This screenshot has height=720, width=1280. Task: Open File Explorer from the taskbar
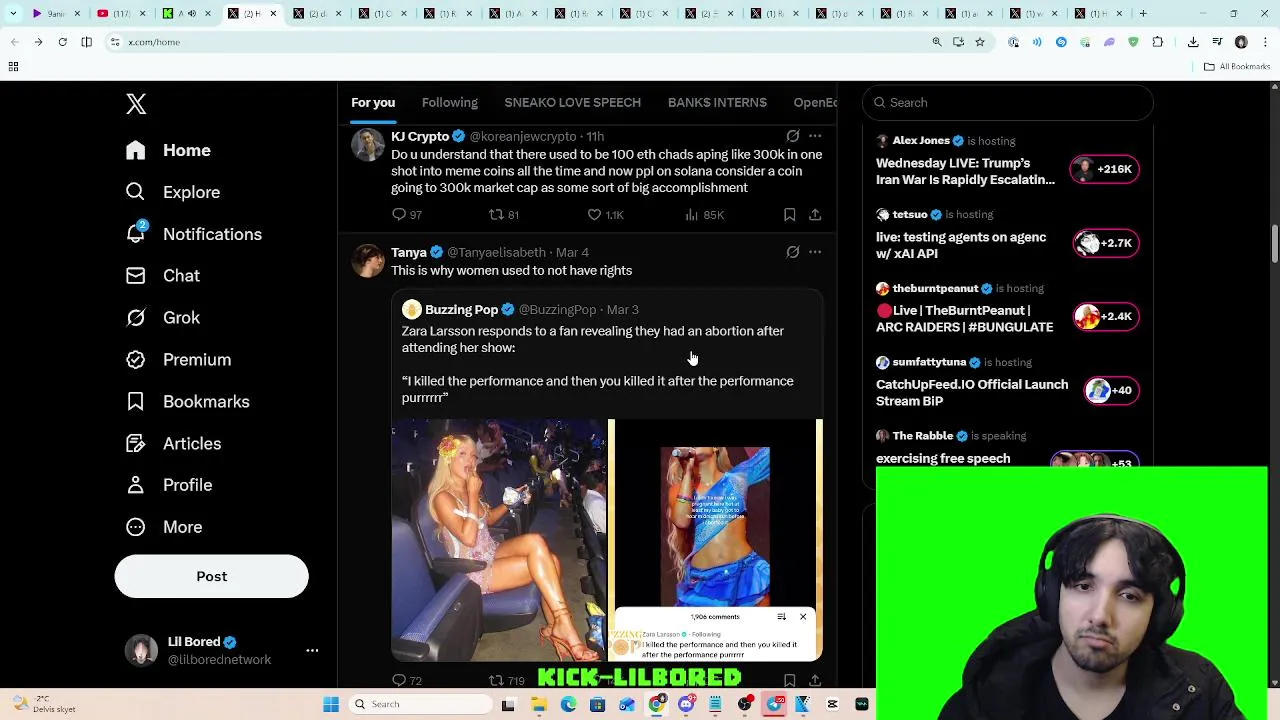point(539,704)
